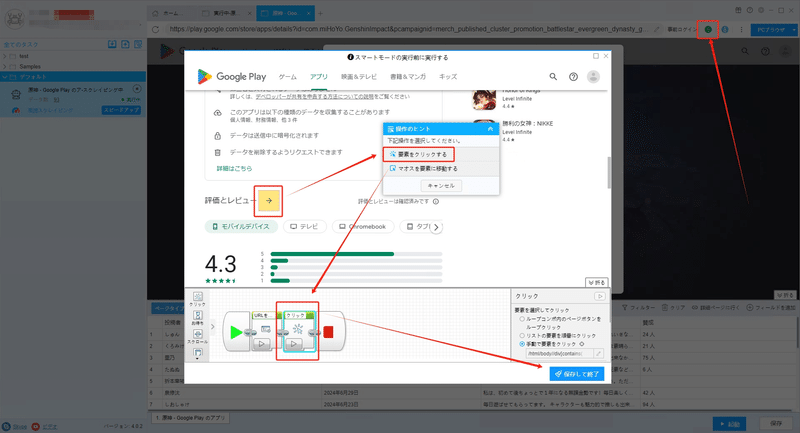This screenshot has width=800, height=433.
Task: Open the ゲーム tab in Google Play
Action: [288, 77]
